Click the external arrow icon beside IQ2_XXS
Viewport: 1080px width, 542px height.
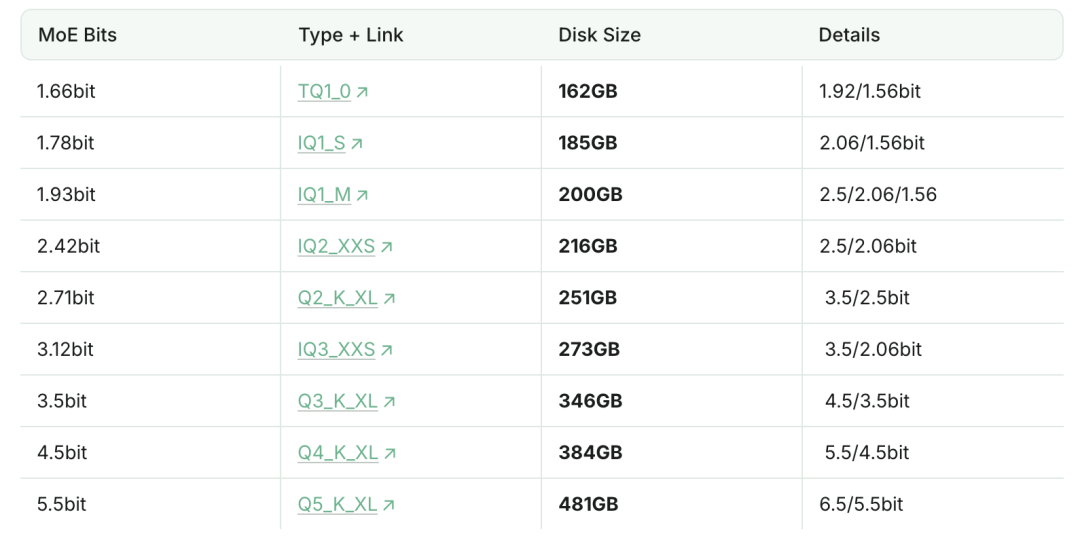386,247
